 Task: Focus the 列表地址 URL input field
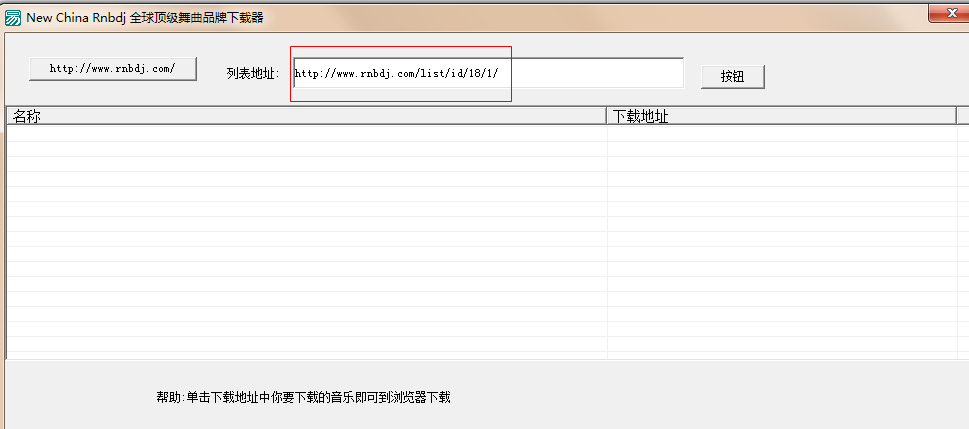point(488,73)
